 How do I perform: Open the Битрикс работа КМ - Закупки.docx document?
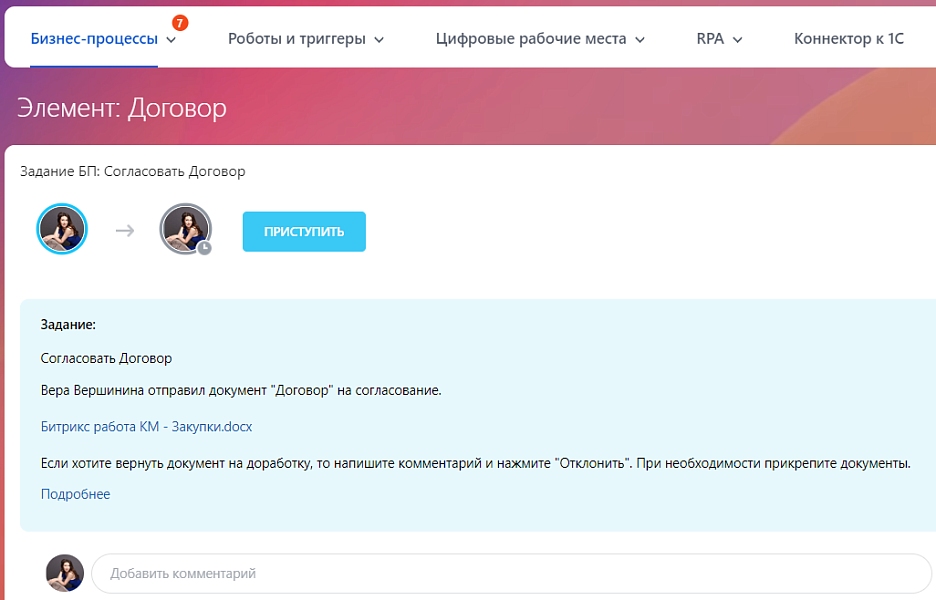coord(145,426)
